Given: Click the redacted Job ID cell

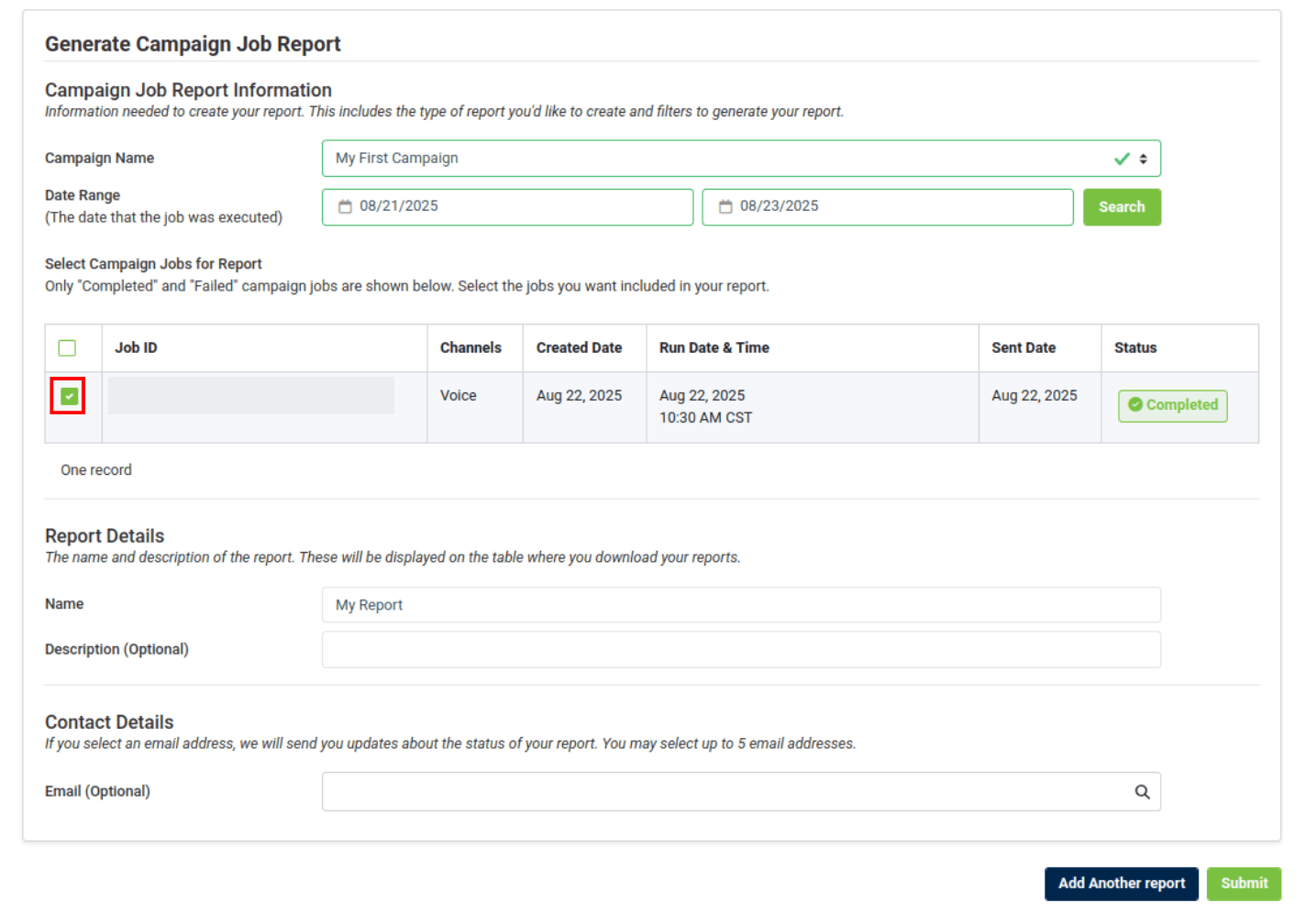Looking at the screenshot, I should (x=251, y=396).
